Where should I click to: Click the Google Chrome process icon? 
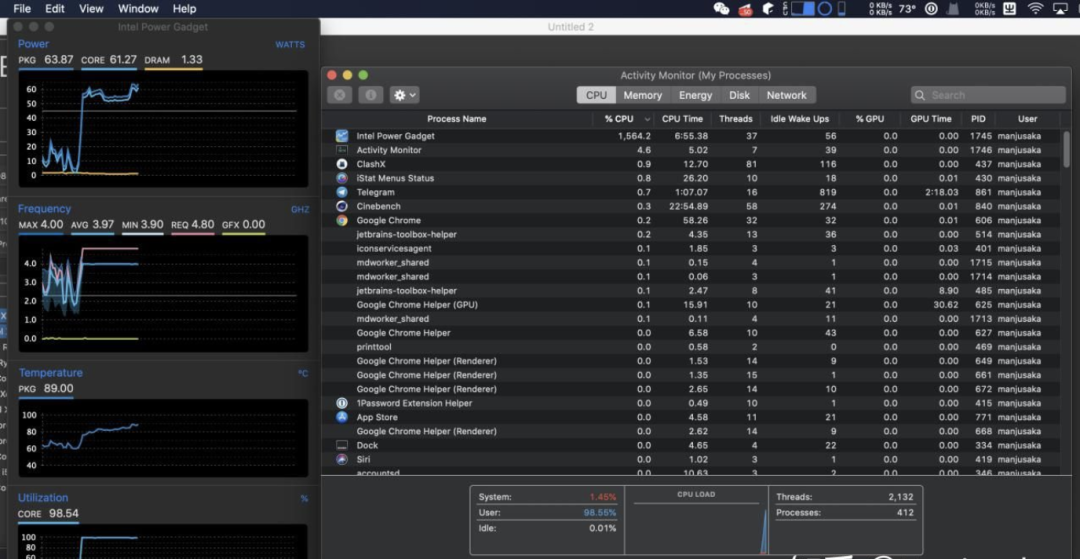(x=342, y=220)
